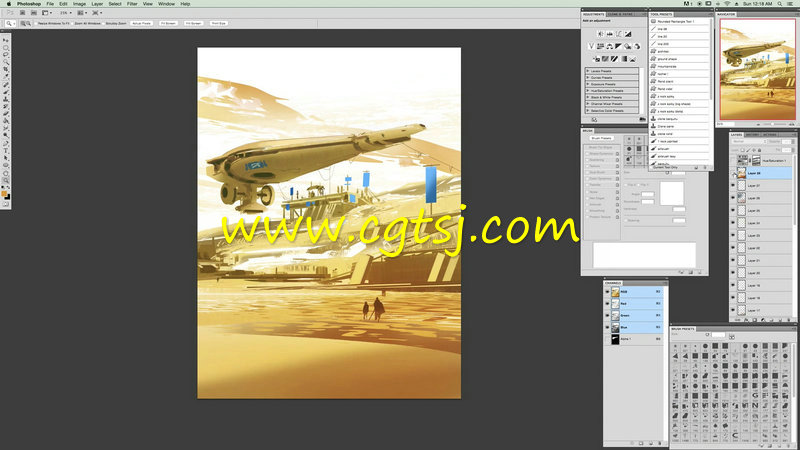Expand Black & White Presets list
This screenshot has width=800, height=450.
[x=587, y=97]
